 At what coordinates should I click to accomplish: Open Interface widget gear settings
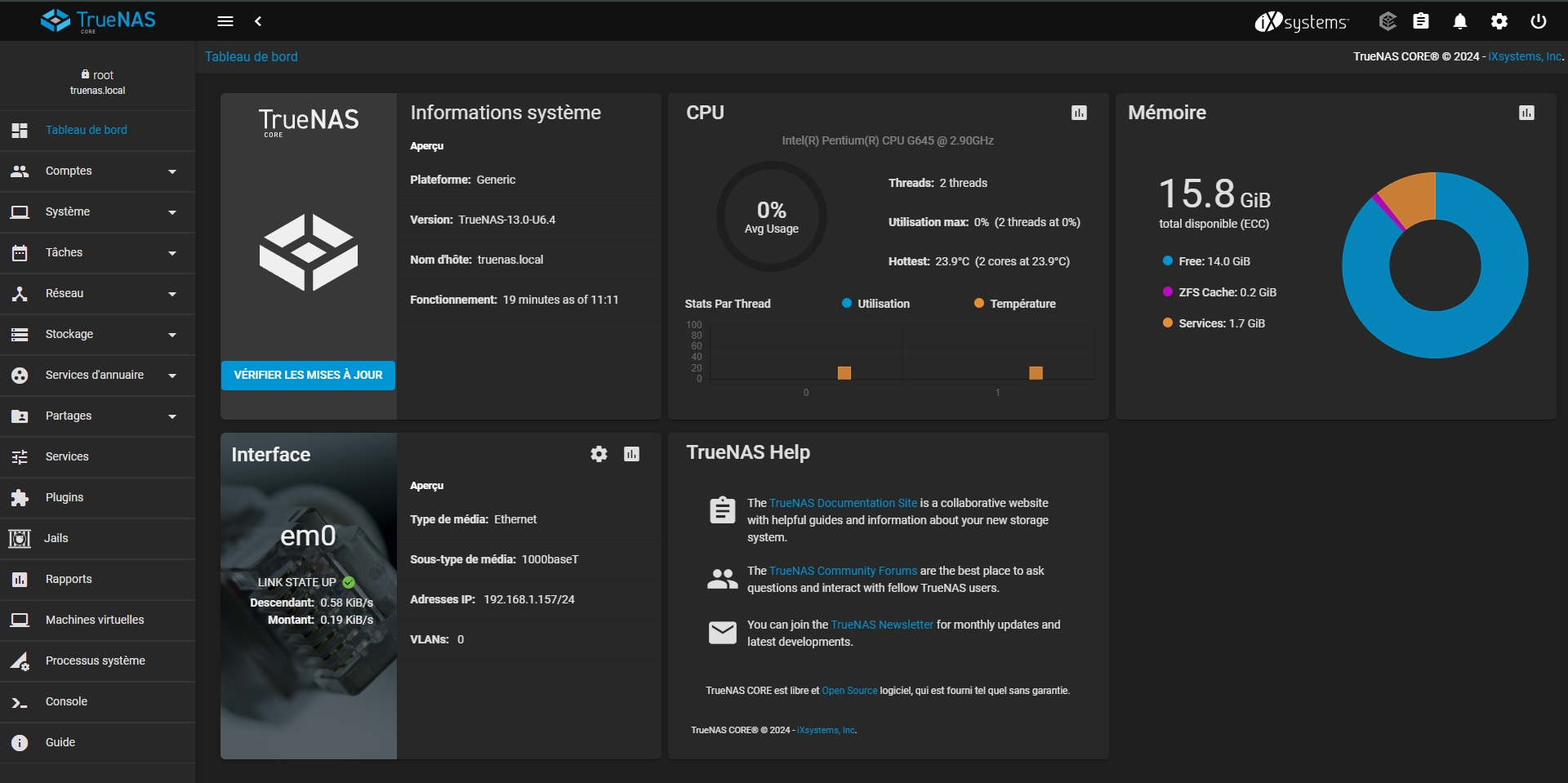click(599, 454)
